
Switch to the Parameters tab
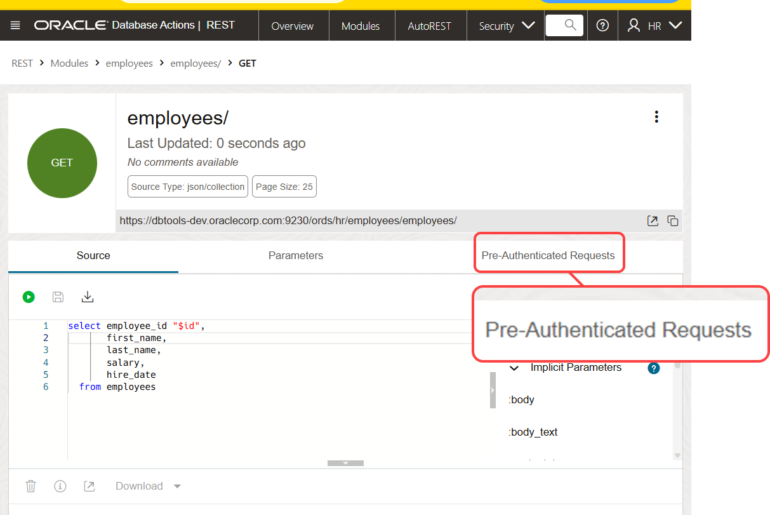pyautogui.click(x=296, y=255)
